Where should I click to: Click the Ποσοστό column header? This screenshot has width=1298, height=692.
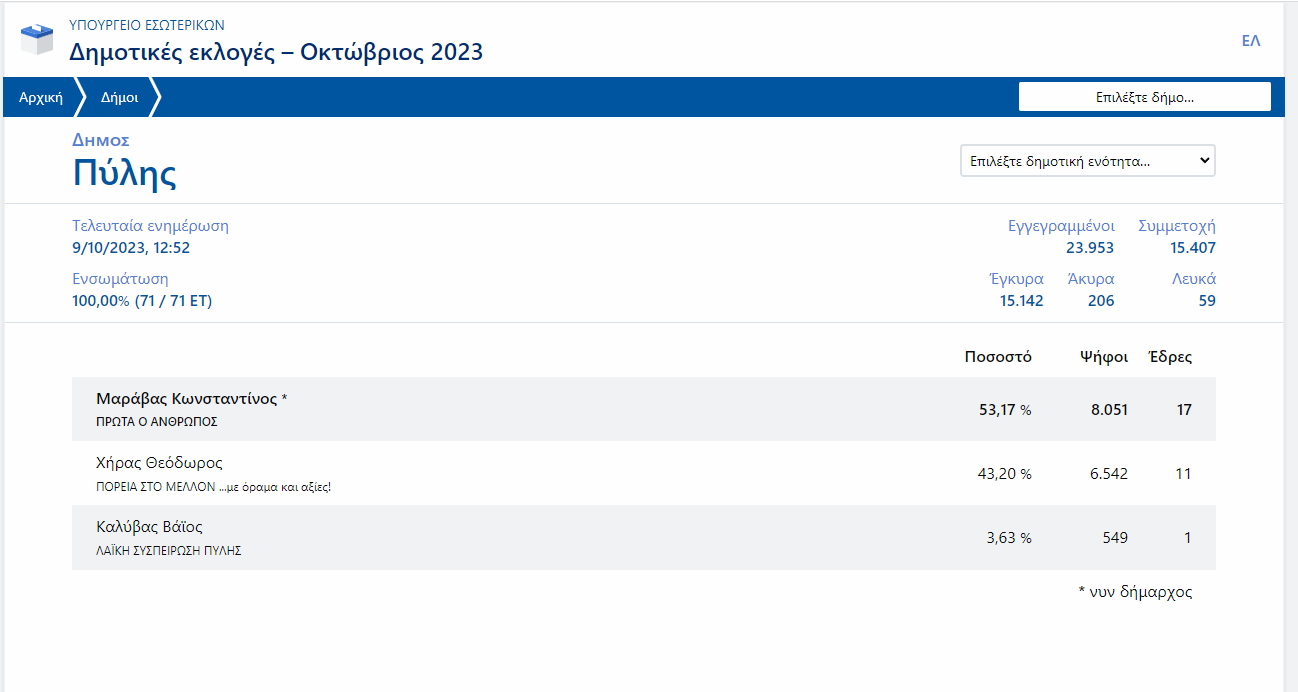(997, 357)
